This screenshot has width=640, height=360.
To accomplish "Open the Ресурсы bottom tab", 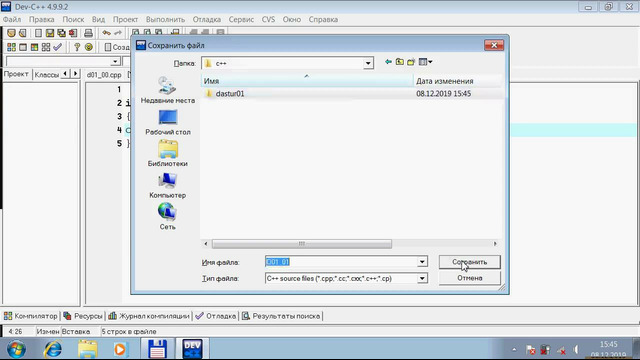I will [x=83, y=316].
